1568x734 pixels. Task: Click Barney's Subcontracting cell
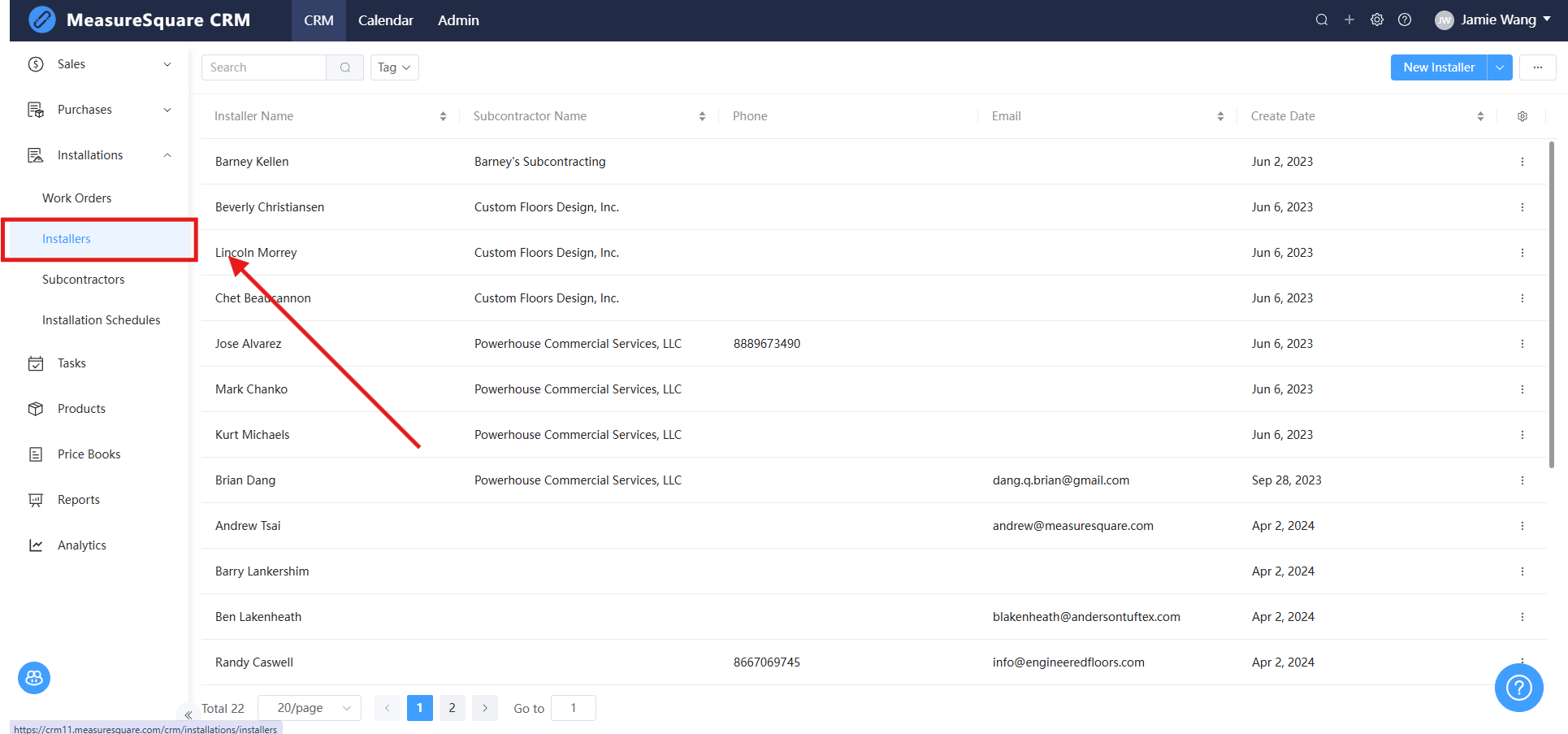coord(540,162)
